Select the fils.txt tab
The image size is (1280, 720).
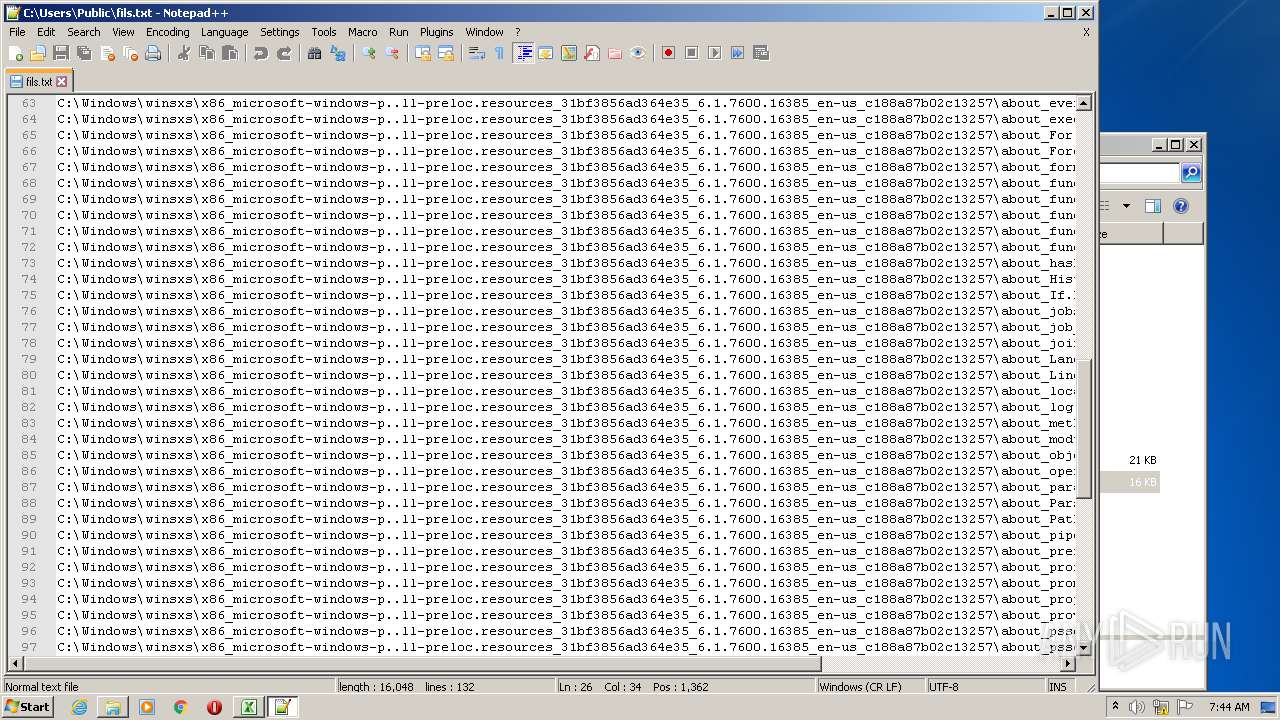click(38, 82)
